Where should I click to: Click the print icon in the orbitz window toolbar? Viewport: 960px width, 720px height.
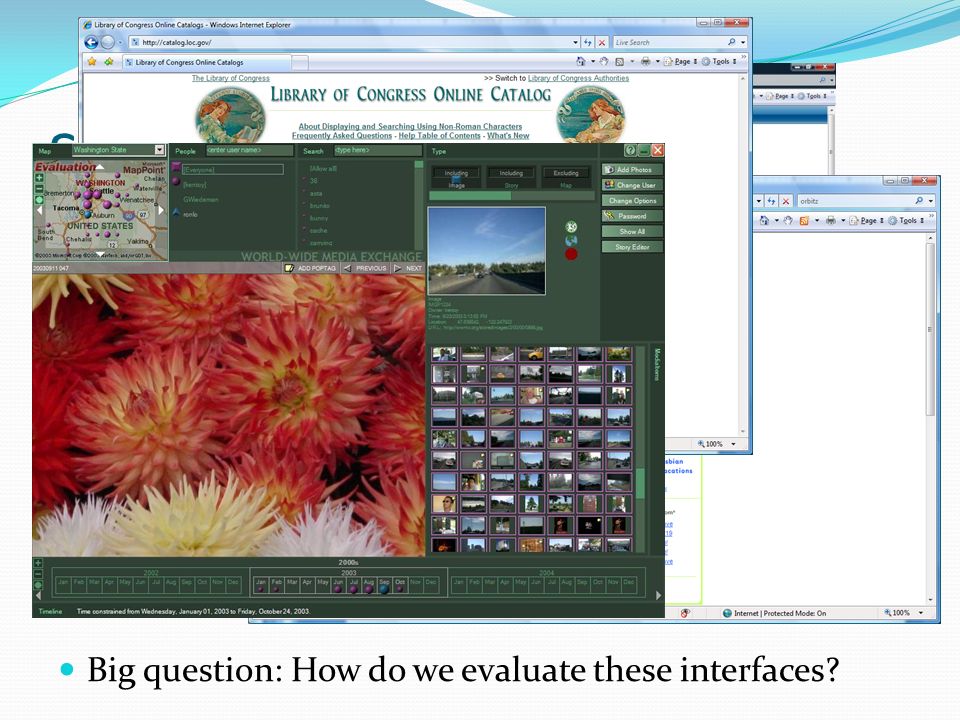tap(831, 220)
